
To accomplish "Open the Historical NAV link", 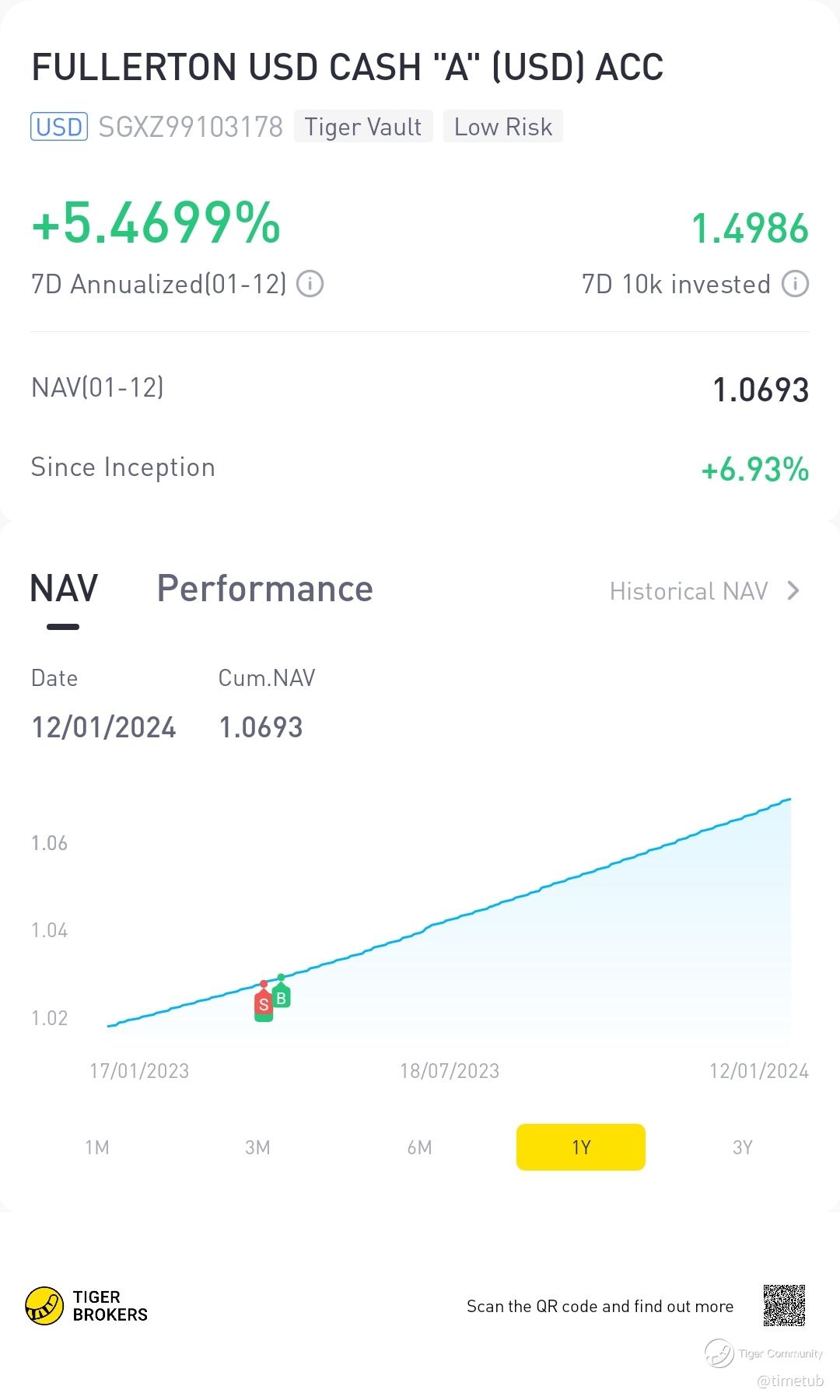I will click(689, 591).
